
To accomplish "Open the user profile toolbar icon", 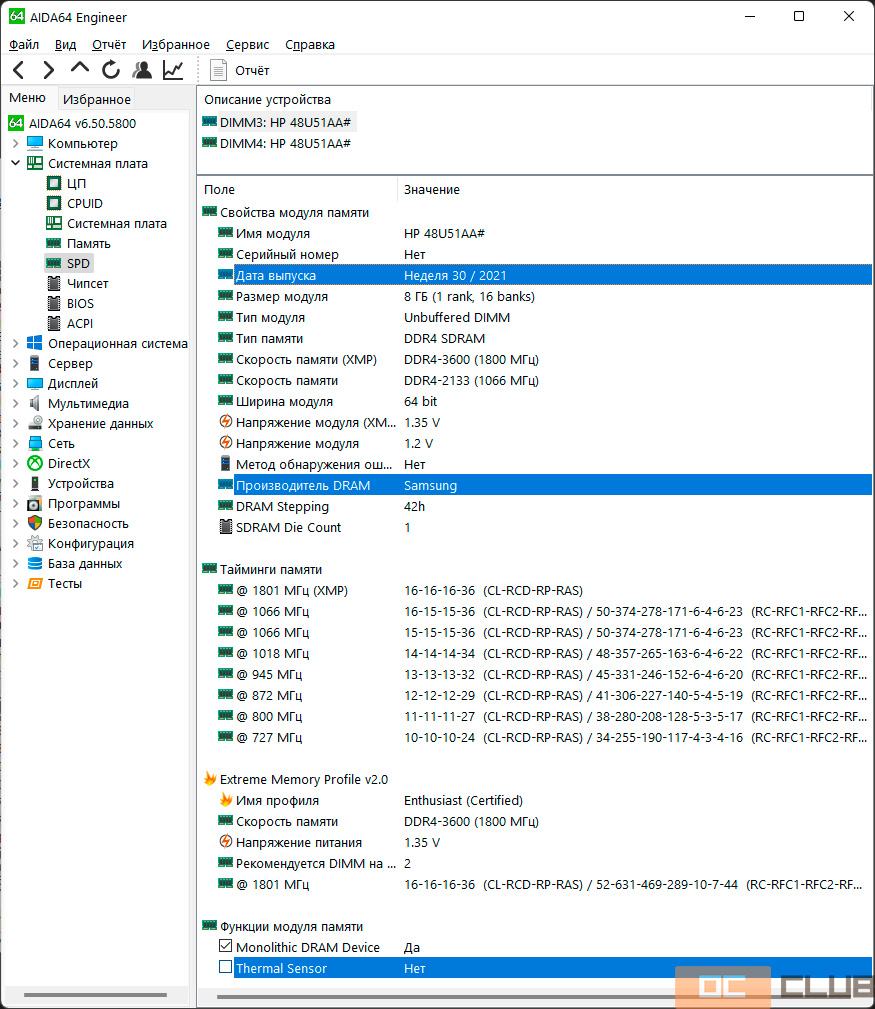I will 142,69.
